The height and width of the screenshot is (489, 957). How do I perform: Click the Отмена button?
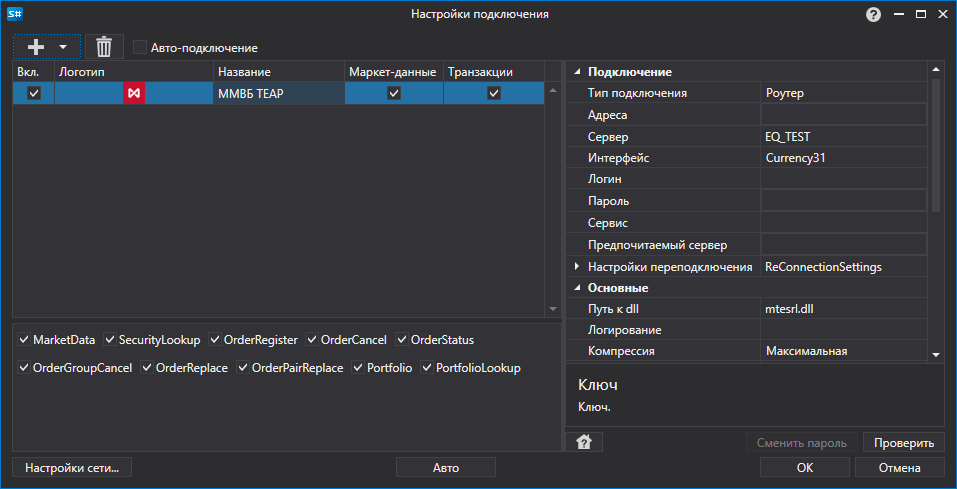pos(900,468)
